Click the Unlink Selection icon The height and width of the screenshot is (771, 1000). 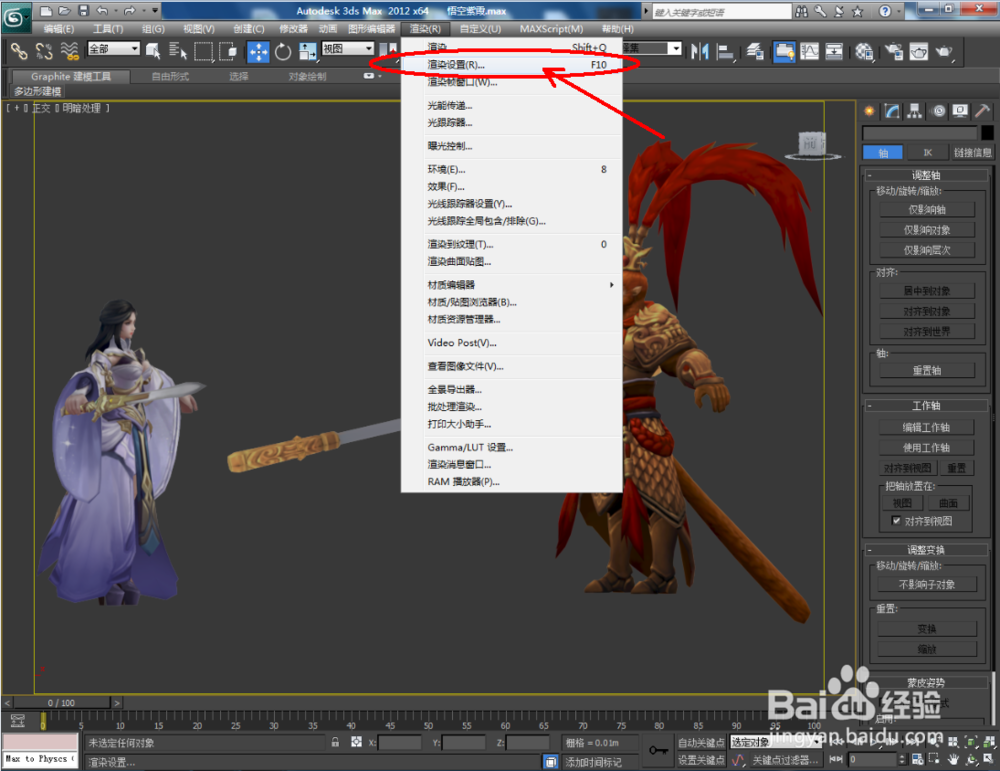[x=44, y=51]
